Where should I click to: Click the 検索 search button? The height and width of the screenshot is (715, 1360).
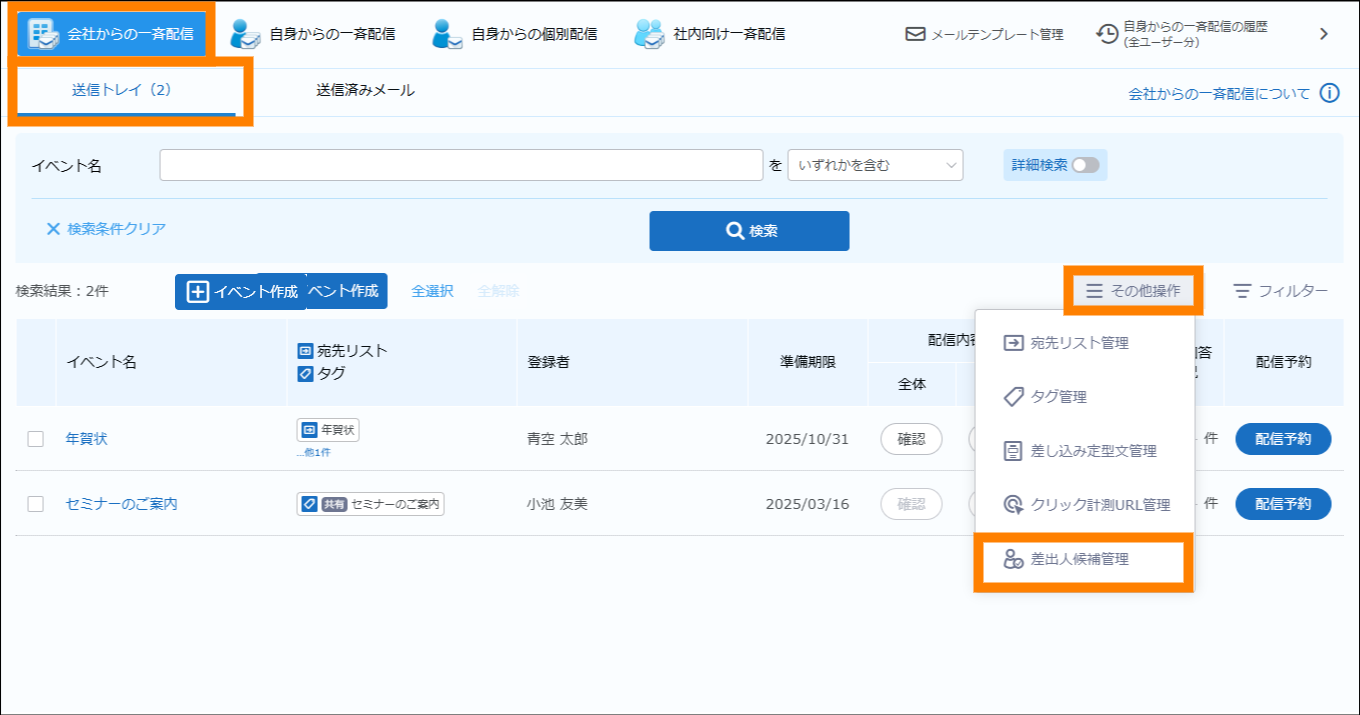[749, 231]
